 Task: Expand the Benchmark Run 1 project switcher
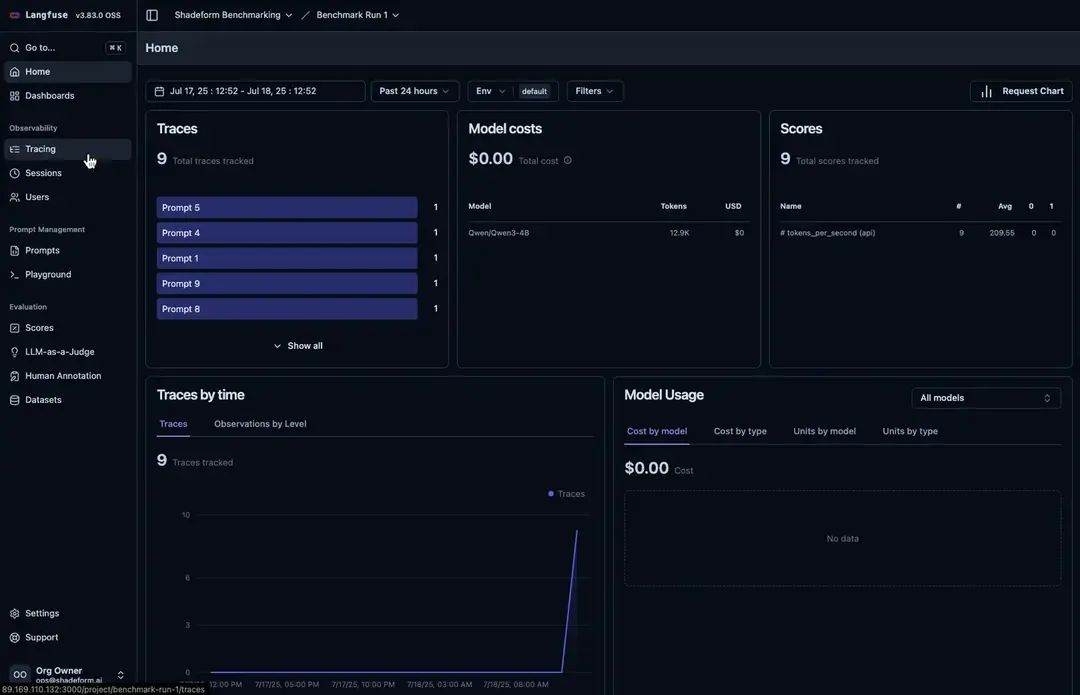coord(357,15)
